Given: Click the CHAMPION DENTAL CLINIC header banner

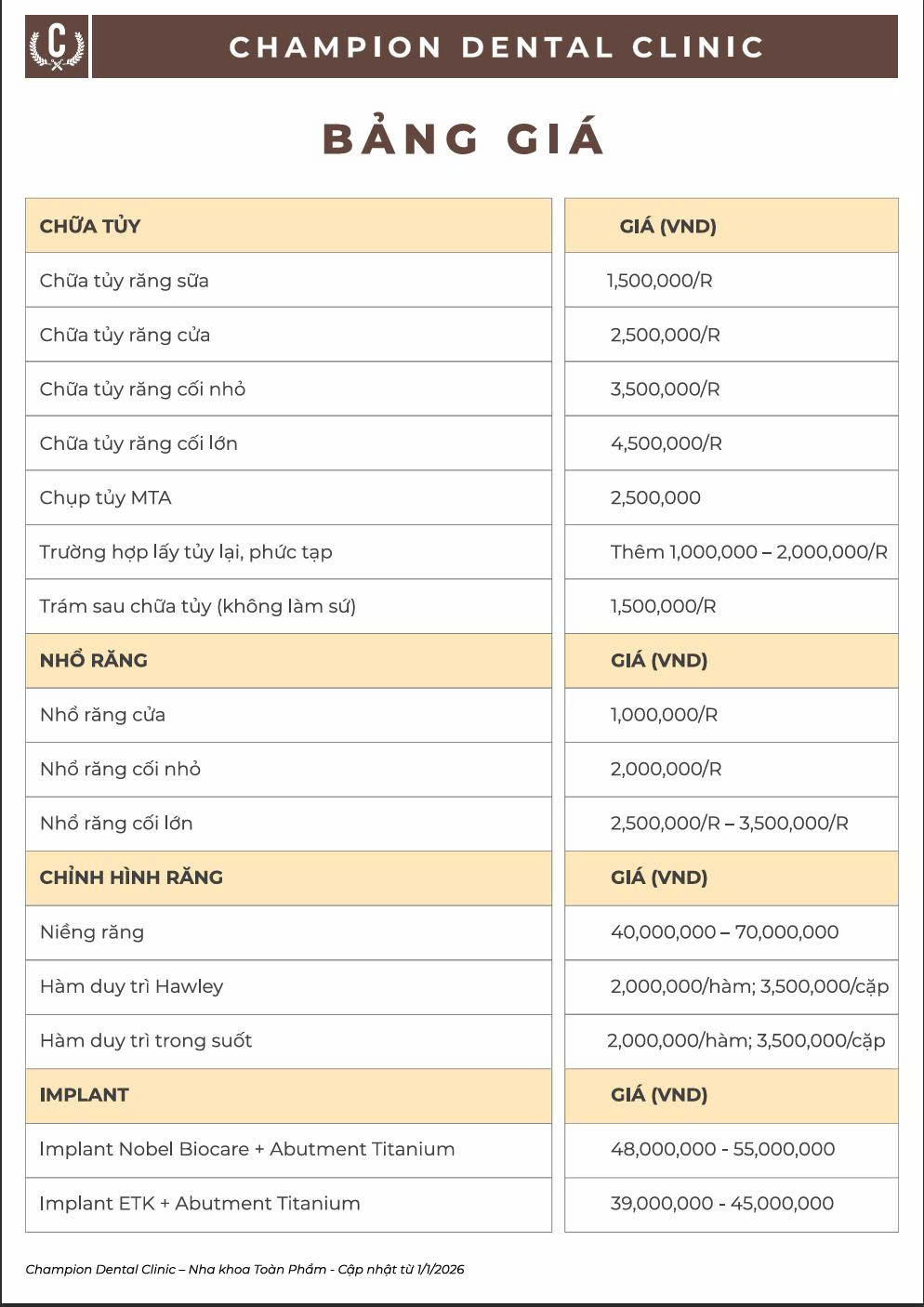Looking at the screenshot, I should coord(495,46).
